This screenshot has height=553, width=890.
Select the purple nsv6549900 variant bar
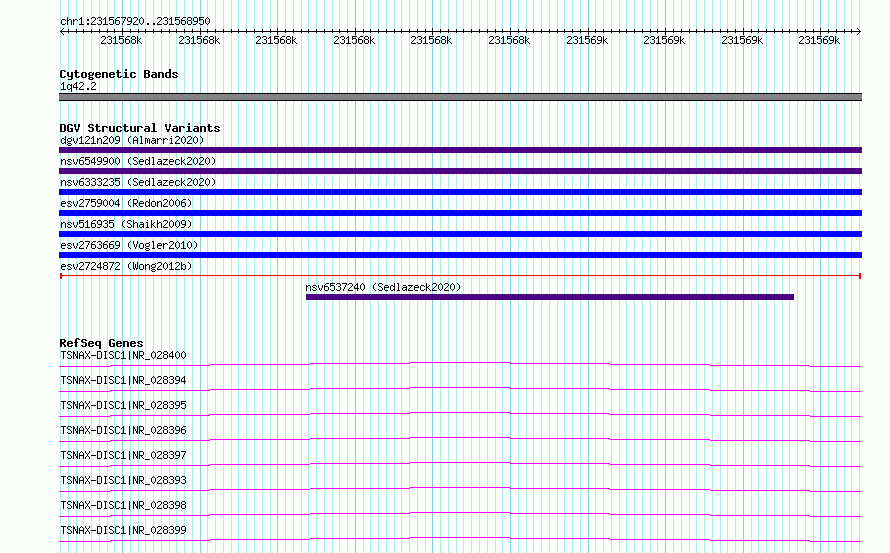pos(460,171)
